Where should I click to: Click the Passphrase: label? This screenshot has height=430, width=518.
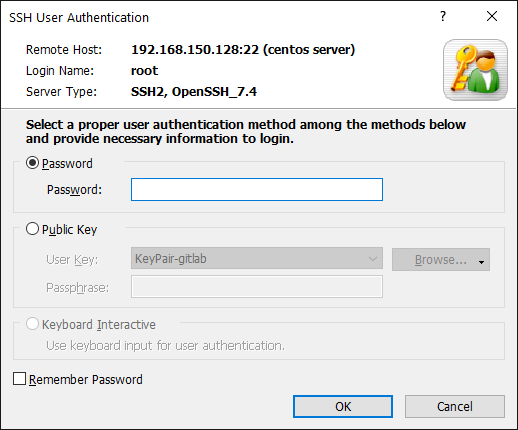(x=77, y=288)
